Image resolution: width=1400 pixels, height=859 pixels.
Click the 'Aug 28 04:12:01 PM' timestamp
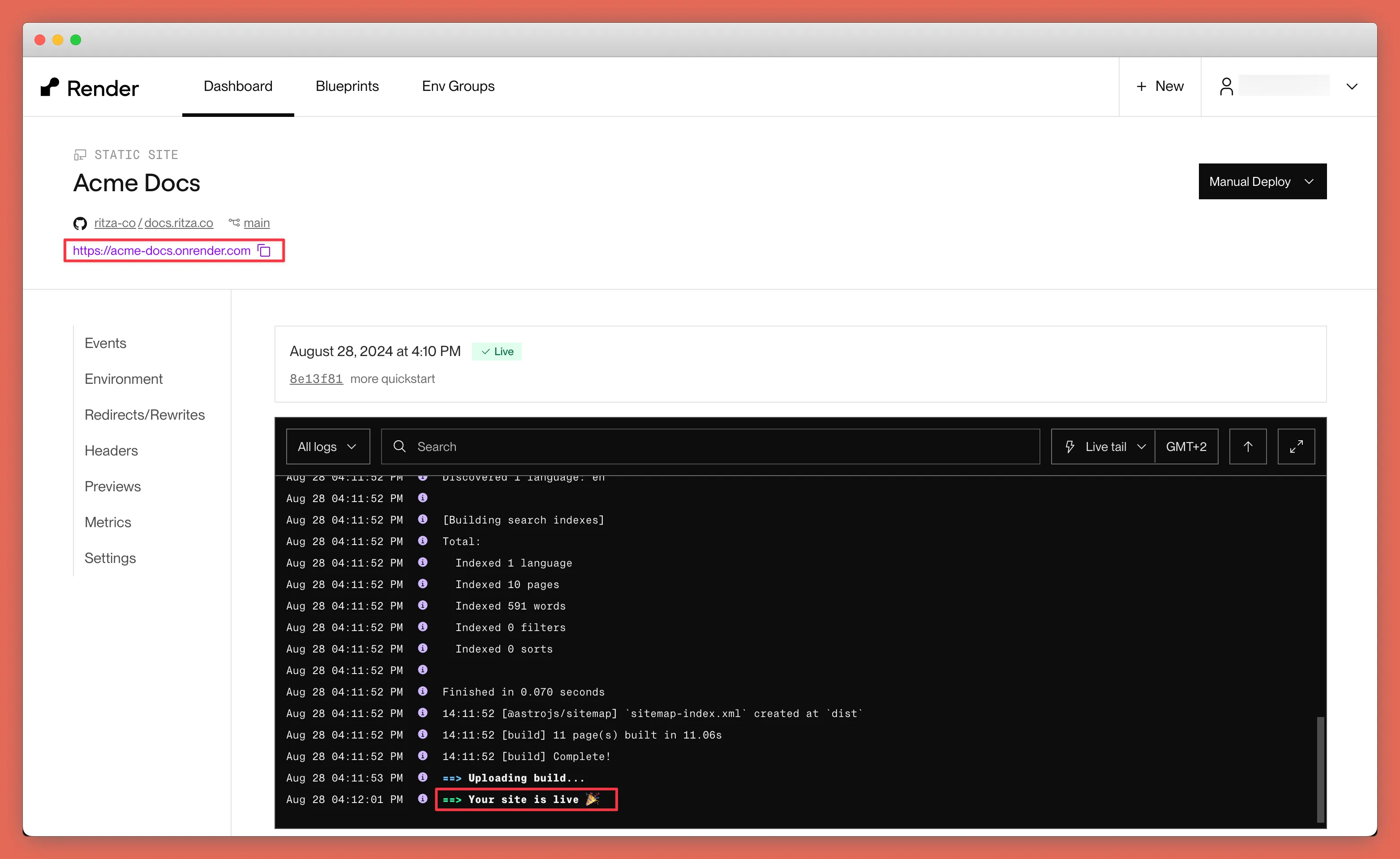344,799
